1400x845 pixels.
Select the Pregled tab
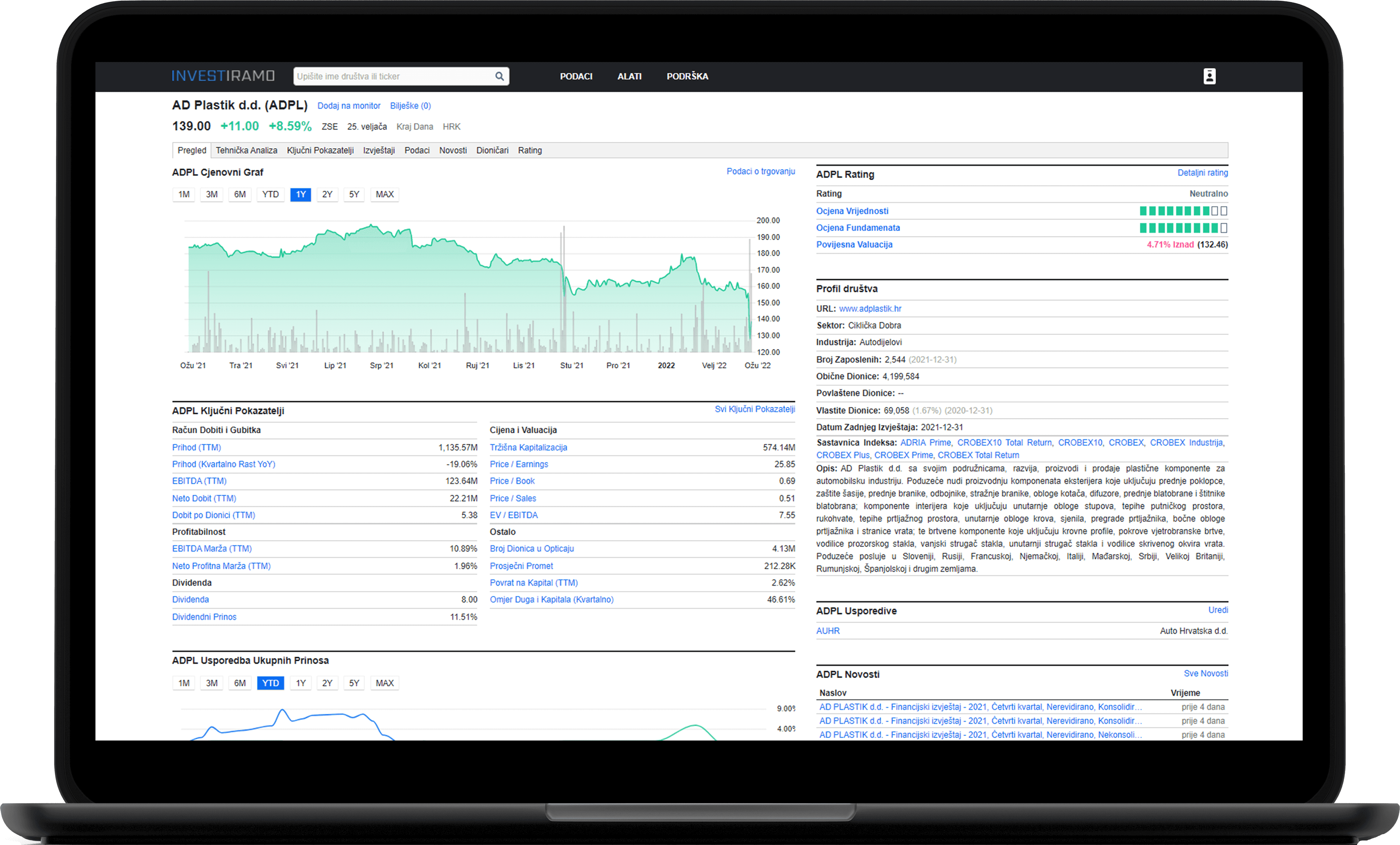coord(192,150)
